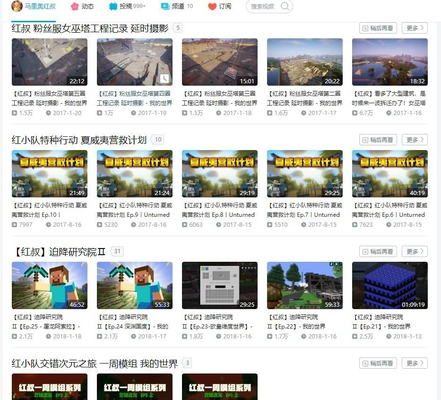Open the 粉丝服女巫塔第四层 video title
The width and height of the screenshot is (441, 400).
tap(135, 98)
